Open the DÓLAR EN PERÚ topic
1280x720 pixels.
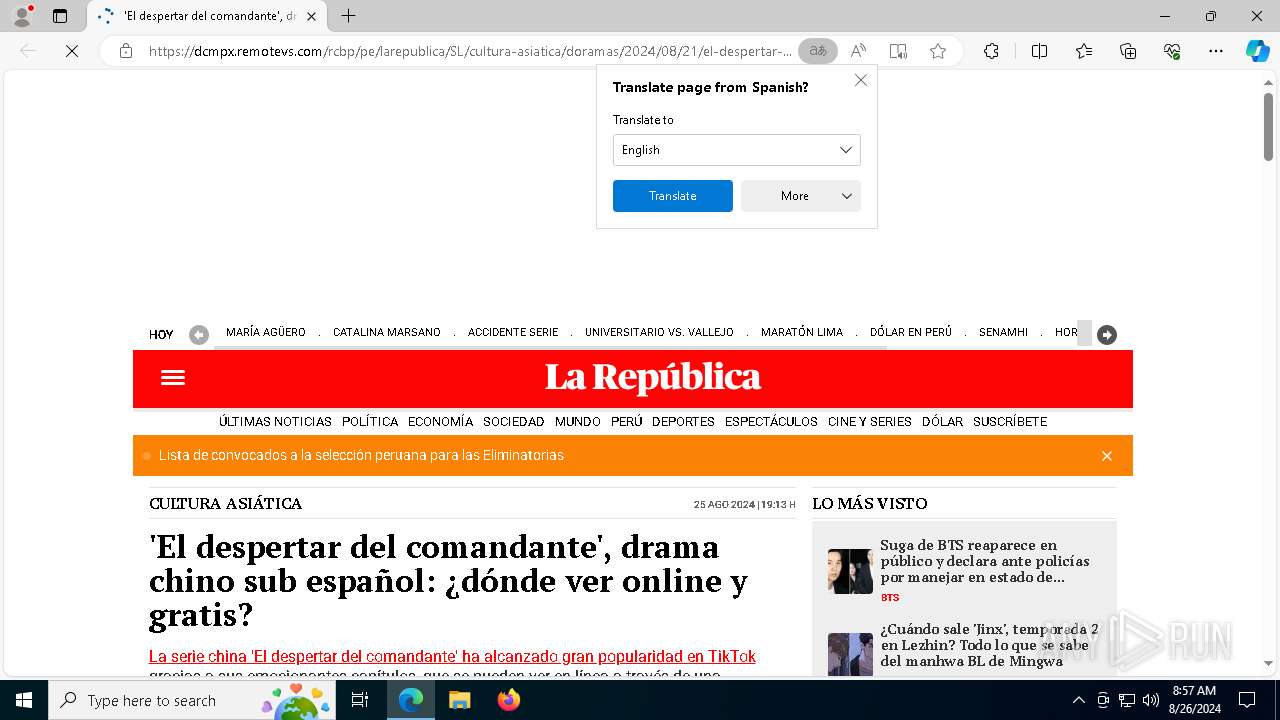[911, 332]
